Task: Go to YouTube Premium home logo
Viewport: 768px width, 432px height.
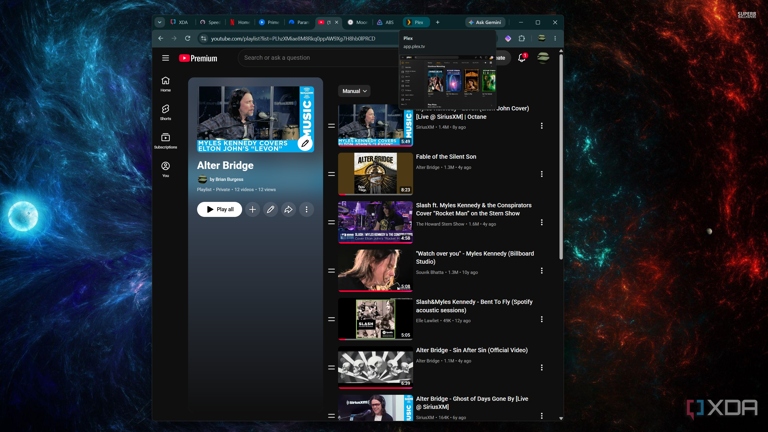Action: click(x=198, y=58)
